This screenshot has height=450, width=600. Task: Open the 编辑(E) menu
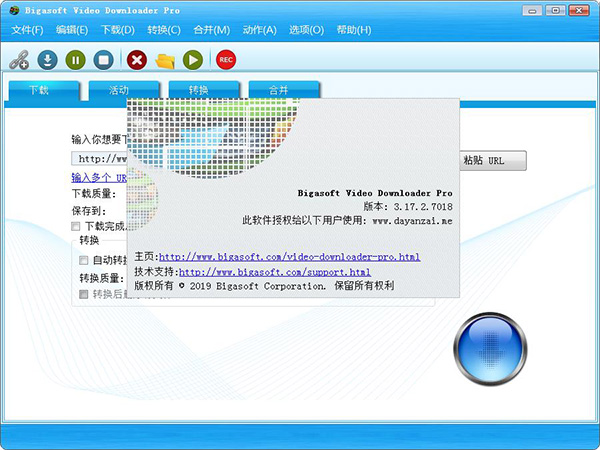(72, 30)
